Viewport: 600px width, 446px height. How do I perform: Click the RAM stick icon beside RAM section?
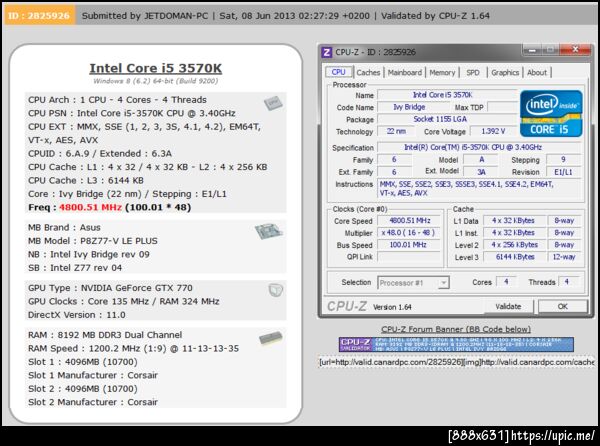271,338
